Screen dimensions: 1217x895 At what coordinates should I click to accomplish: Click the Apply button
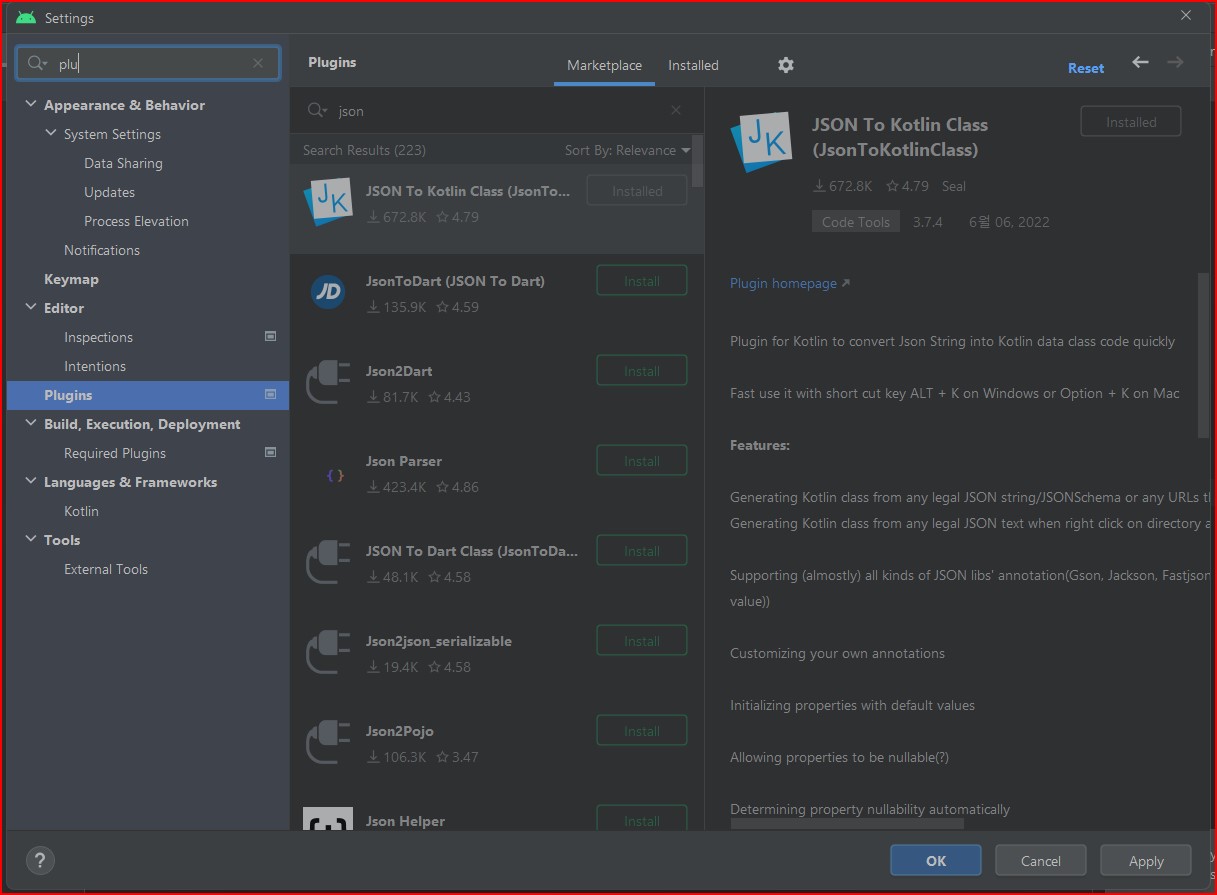1146,860
